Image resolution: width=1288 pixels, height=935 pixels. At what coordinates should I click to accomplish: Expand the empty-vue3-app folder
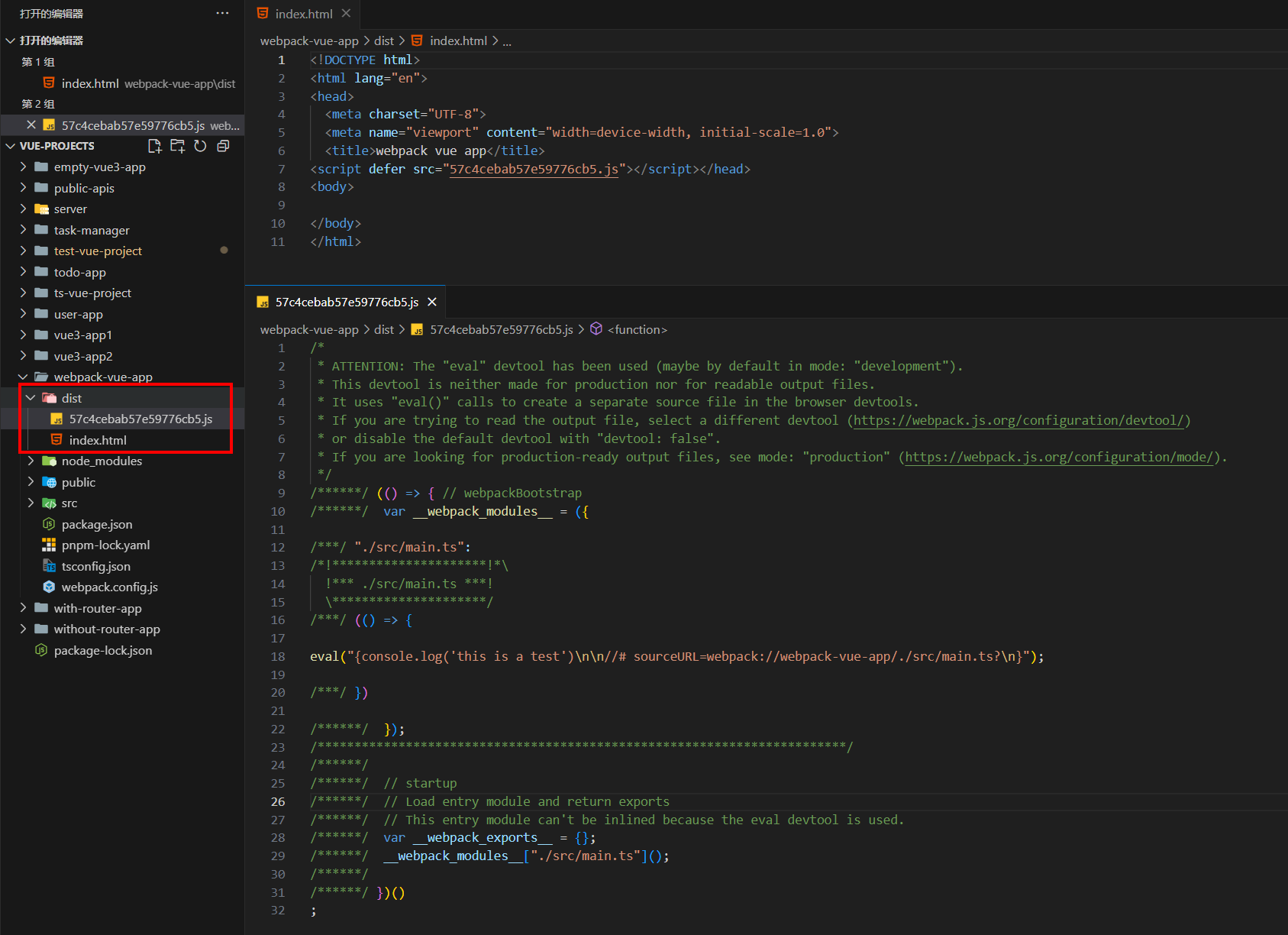[x=23, y=167]
